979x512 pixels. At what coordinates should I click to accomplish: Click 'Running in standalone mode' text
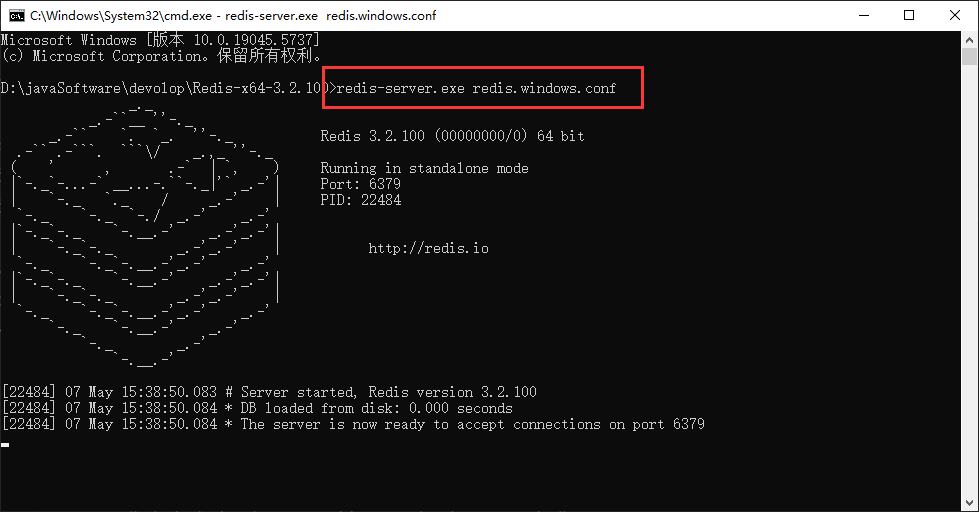[425, 168]
